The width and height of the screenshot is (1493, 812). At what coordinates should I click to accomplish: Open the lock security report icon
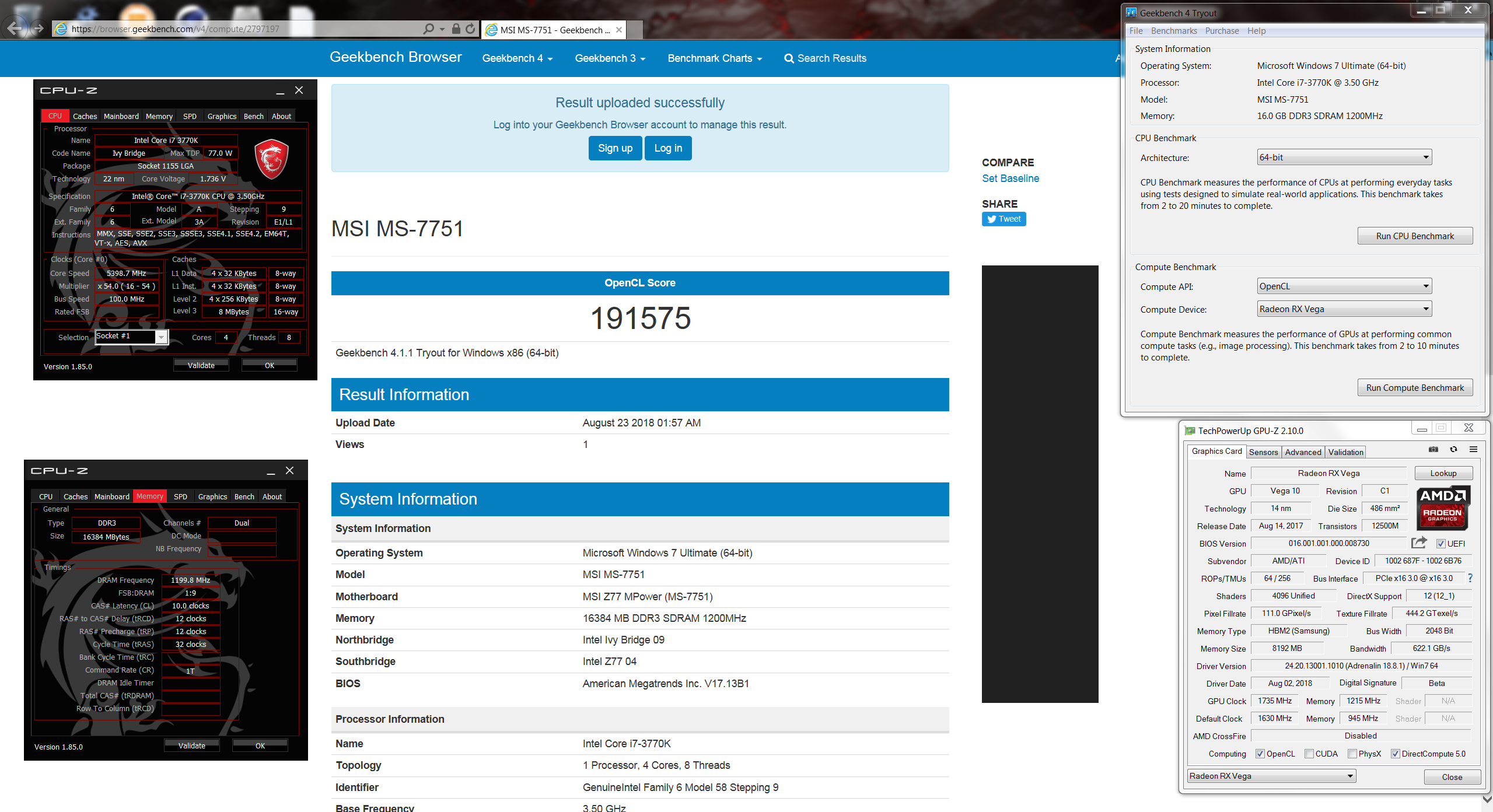point(456,29)
